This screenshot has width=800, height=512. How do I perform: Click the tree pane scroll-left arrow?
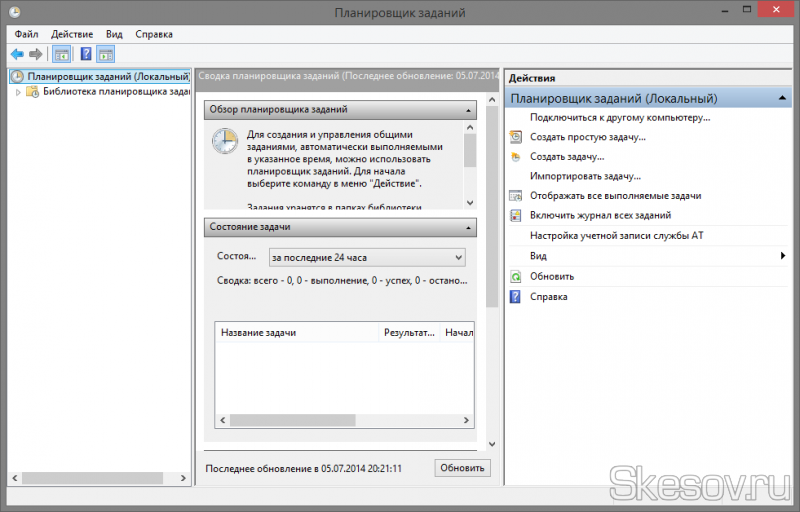(15, 478)
